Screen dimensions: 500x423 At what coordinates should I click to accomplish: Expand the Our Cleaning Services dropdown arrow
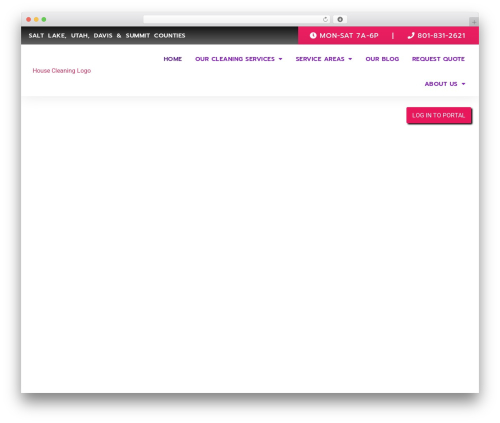coord(280,59)
